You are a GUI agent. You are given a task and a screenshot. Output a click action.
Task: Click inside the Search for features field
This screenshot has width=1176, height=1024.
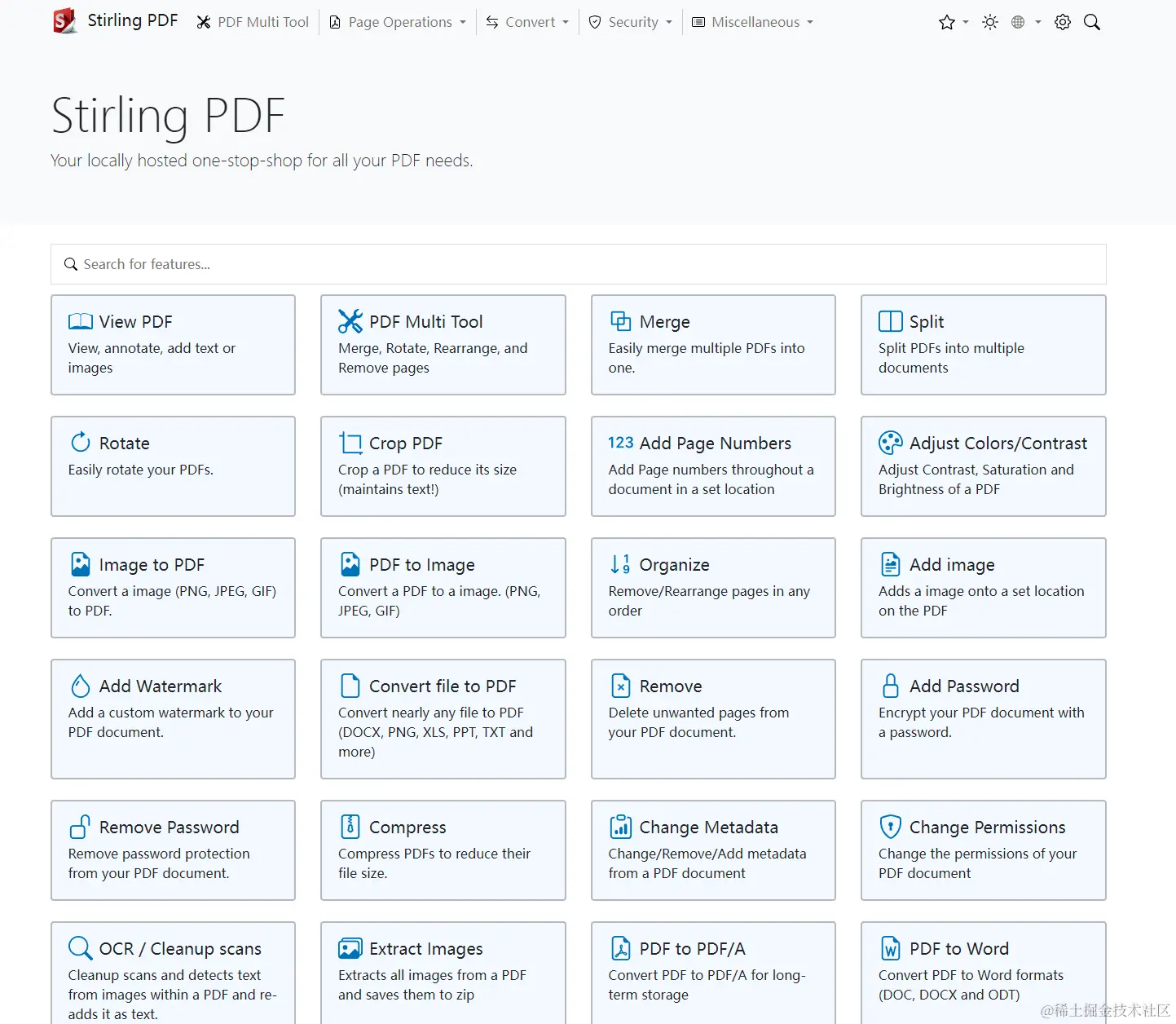(326, 264)
